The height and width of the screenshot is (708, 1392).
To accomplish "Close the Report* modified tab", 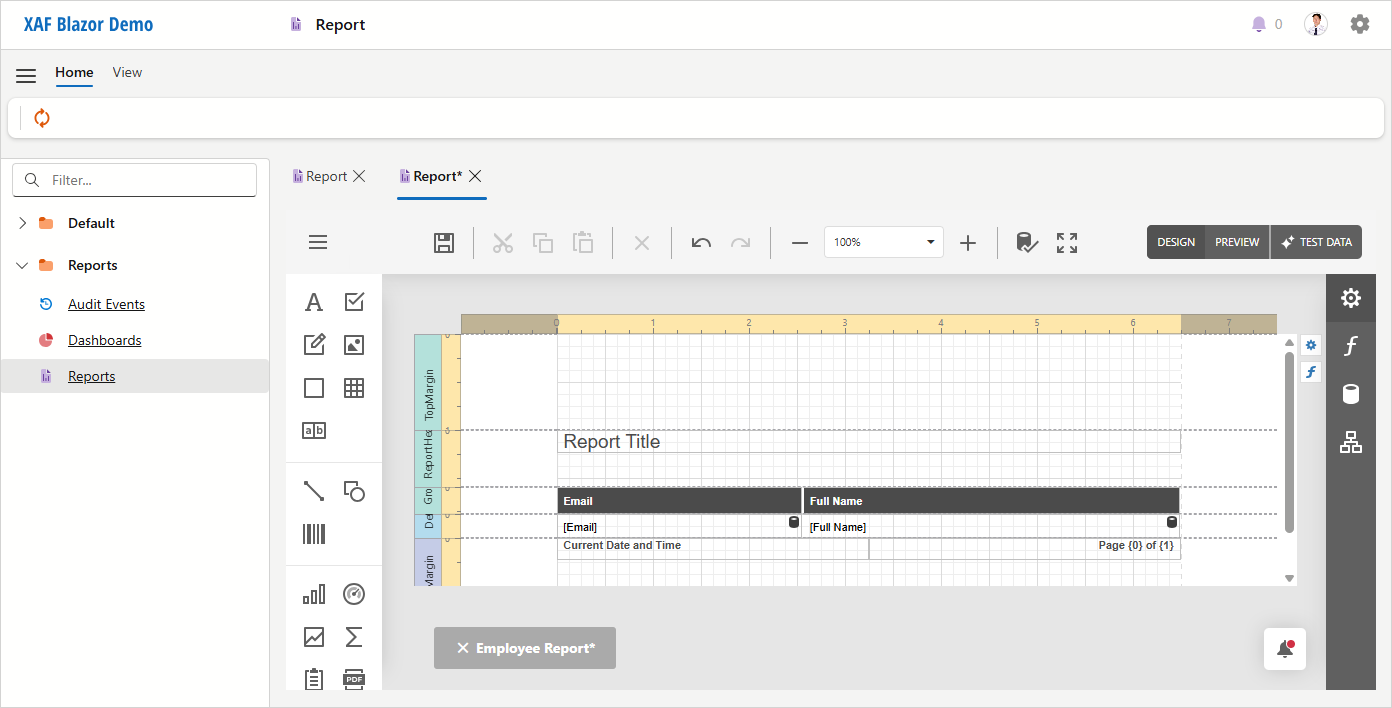I will (x=476, y=176).
